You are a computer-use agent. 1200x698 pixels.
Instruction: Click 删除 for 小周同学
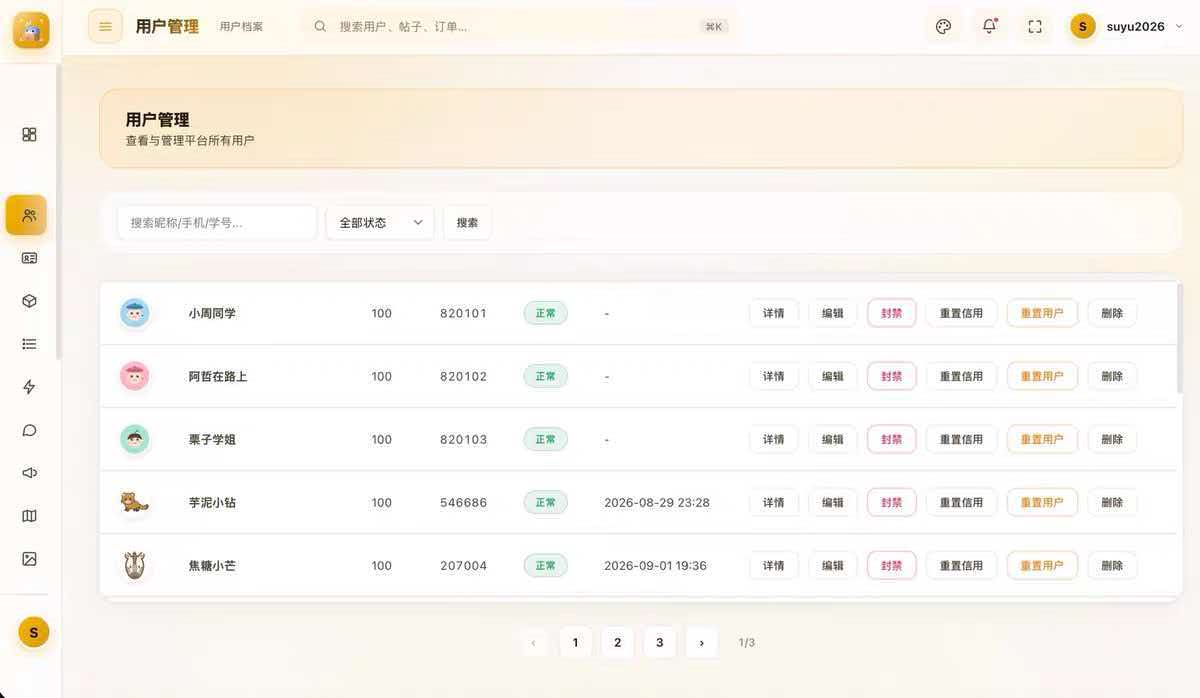(1112, 313)
